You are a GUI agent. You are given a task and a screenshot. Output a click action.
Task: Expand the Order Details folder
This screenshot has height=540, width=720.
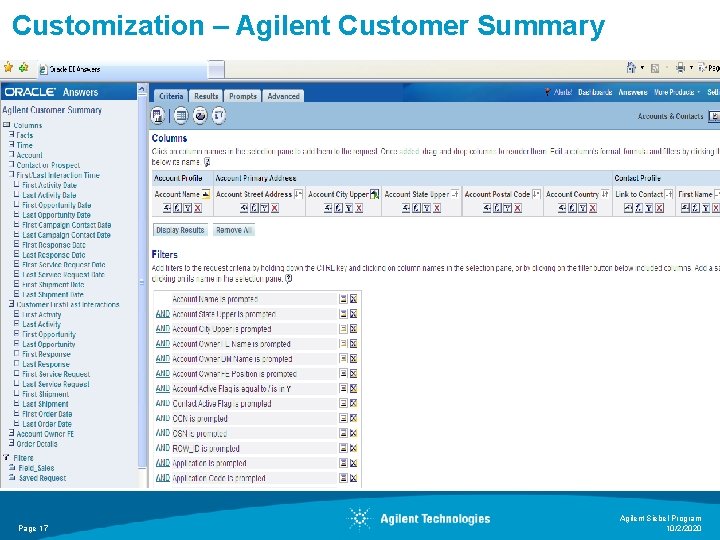click(11, 444)
